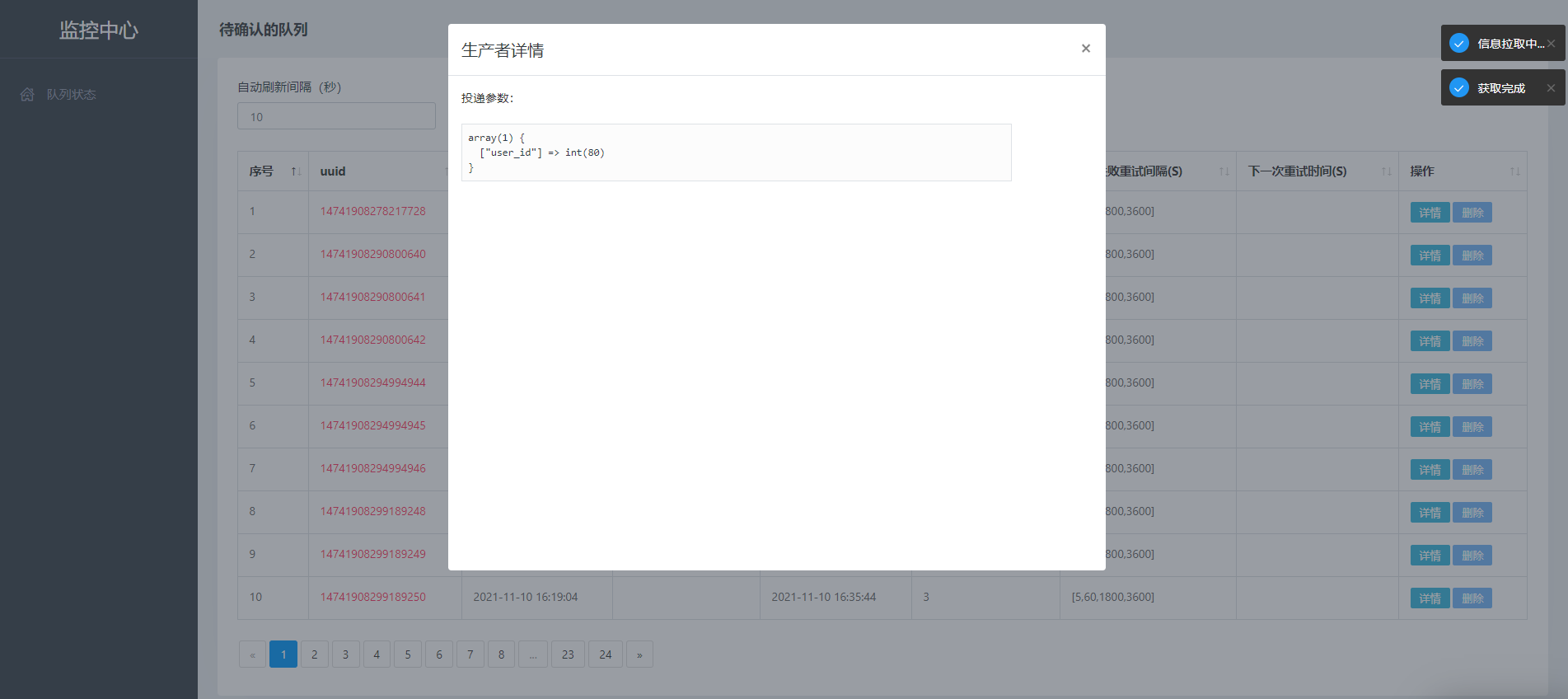Screen dimensions: 1568x699
Task: Sort by 下一次重试时间(S) column
Action: click(1386, 171)
